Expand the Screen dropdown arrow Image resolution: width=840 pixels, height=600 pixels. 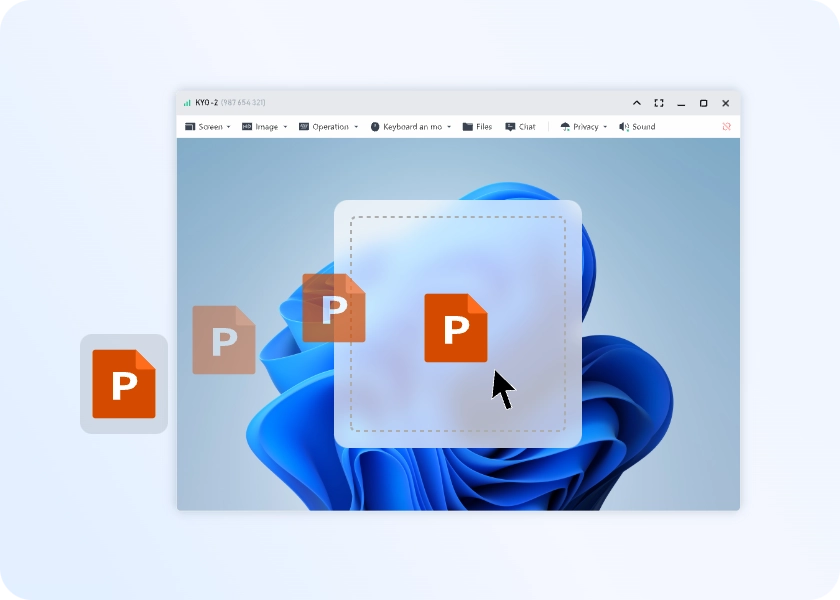228,127
